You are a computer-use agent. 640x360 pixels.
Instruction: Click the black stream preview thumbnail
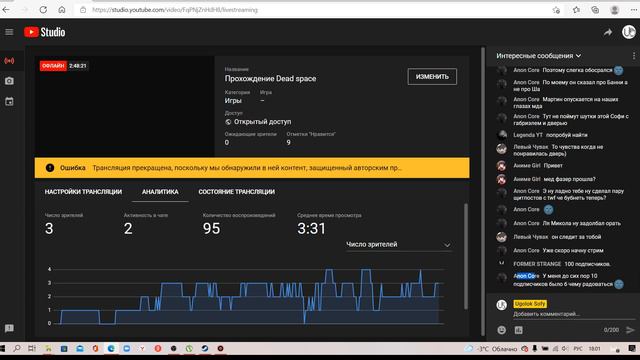point(124,106)
